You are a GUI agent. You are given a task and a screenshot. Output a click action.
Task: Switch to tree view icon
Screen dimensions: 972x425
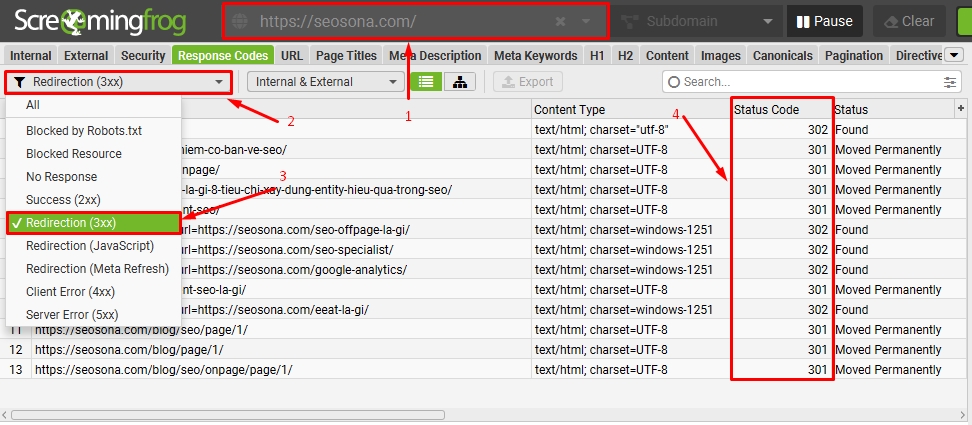[x=460, y=82]
